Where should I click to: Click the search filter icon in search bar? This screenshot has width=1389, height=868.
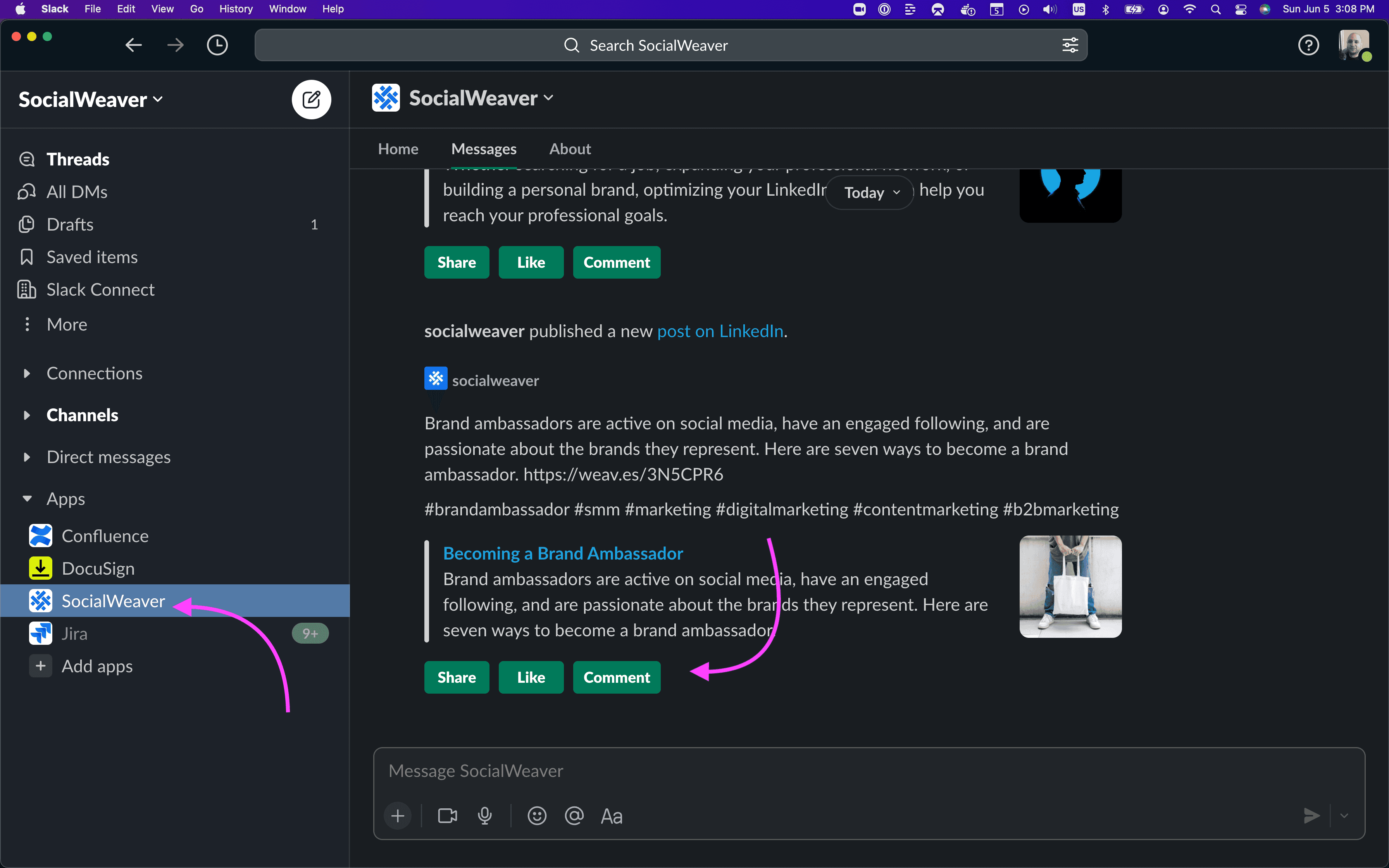pyautogui.click(x=1070, y=44)
